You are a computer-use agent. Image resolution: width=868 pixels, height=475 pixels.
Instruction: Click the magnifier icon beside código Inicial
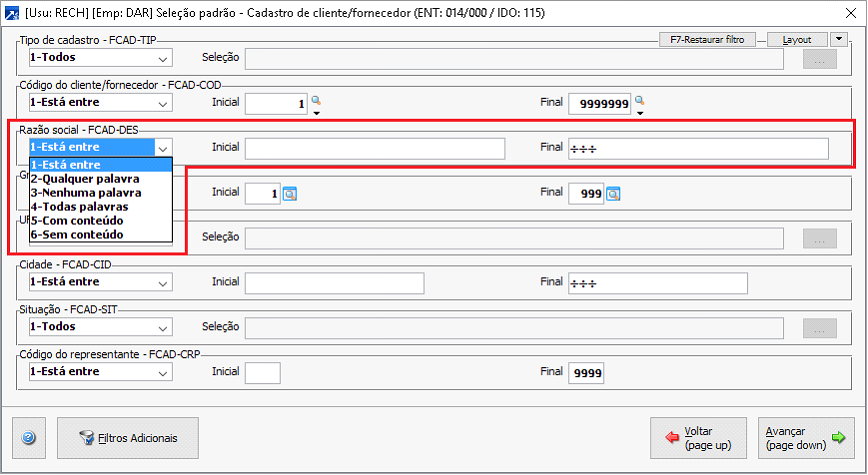316,101
